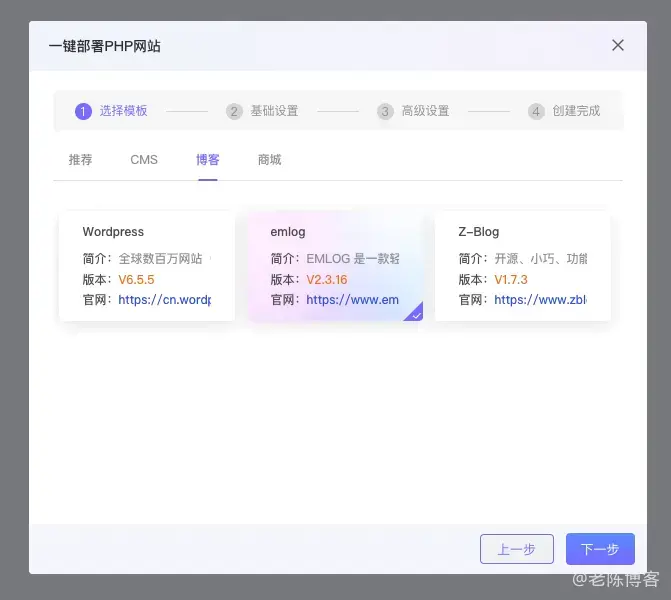Click step 3 circle 高级设置
This screenshot has height=600, width=671.
385,112
